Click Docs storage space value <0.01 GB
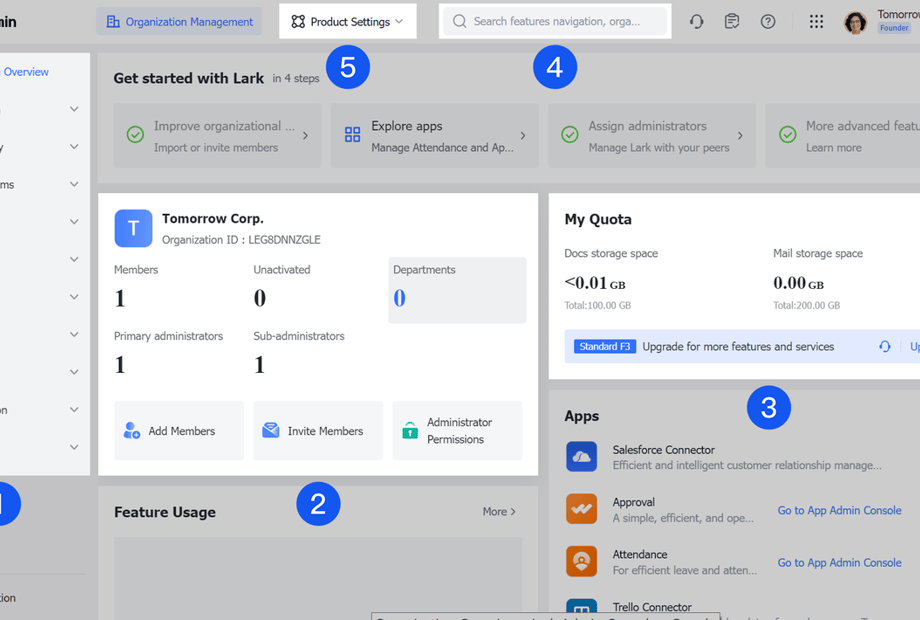920x620 pixels. [x=595, y=283]
